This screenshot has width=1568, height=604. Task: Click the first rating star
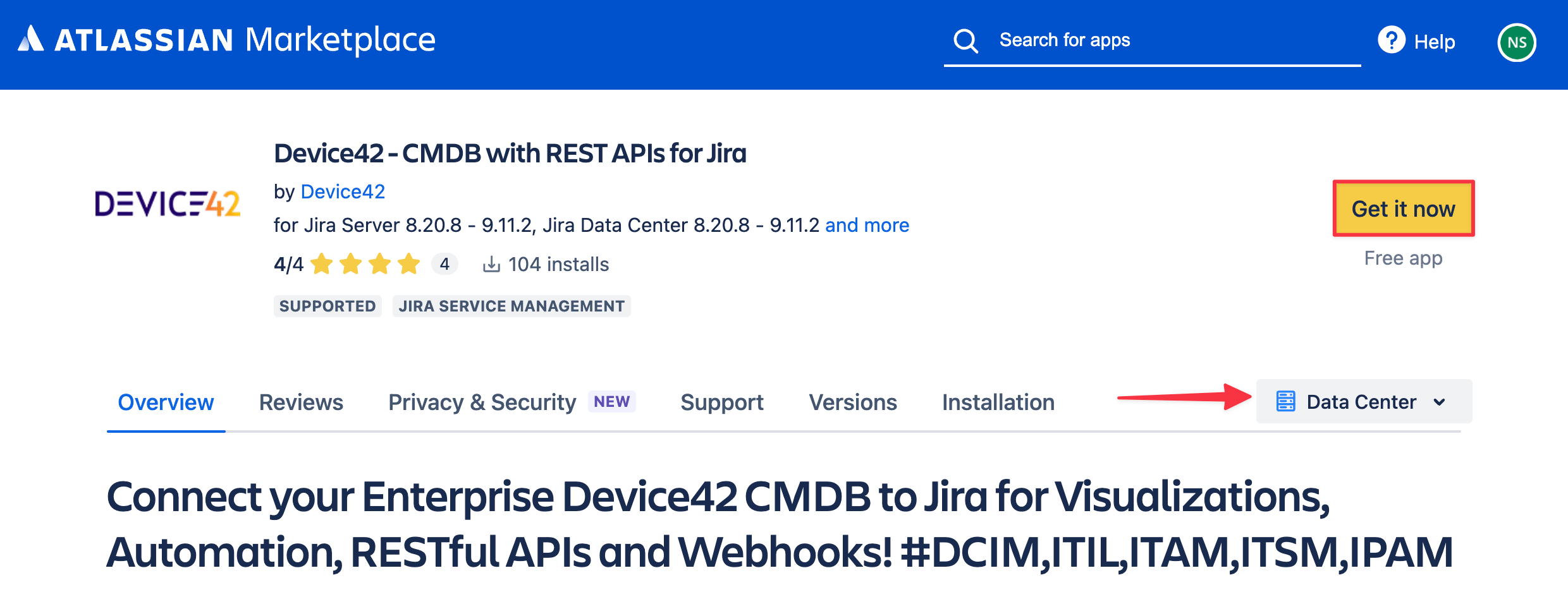[322, 264]
